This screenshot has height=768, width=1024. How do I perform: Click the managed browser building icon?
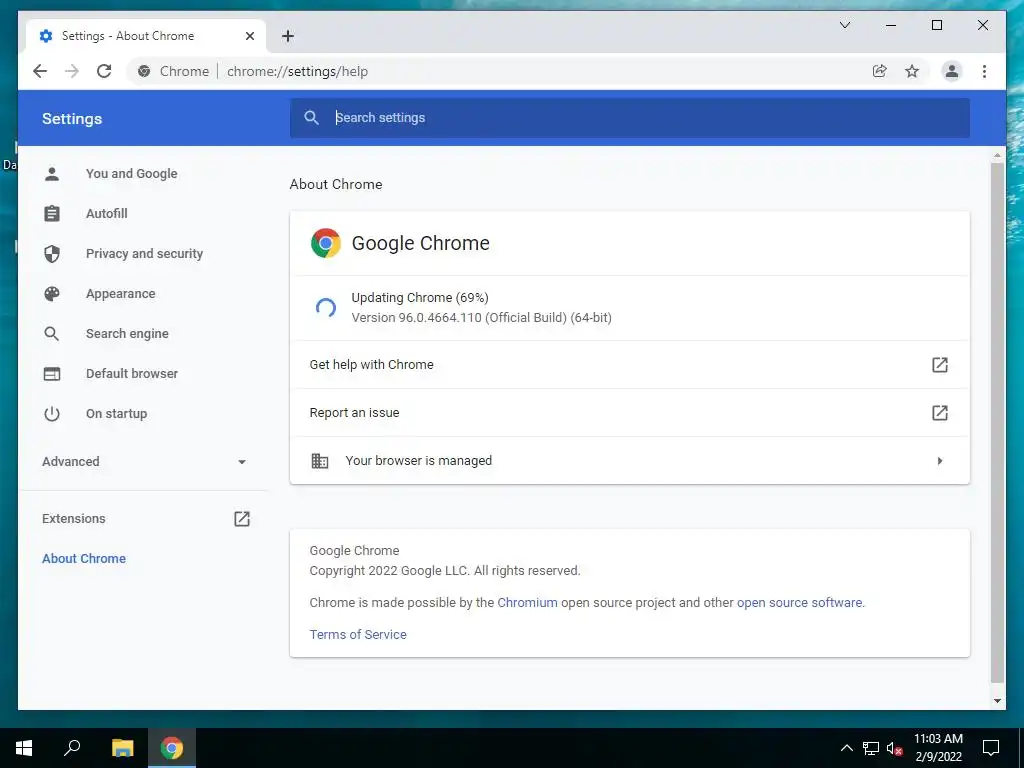(x=319, y=460)
